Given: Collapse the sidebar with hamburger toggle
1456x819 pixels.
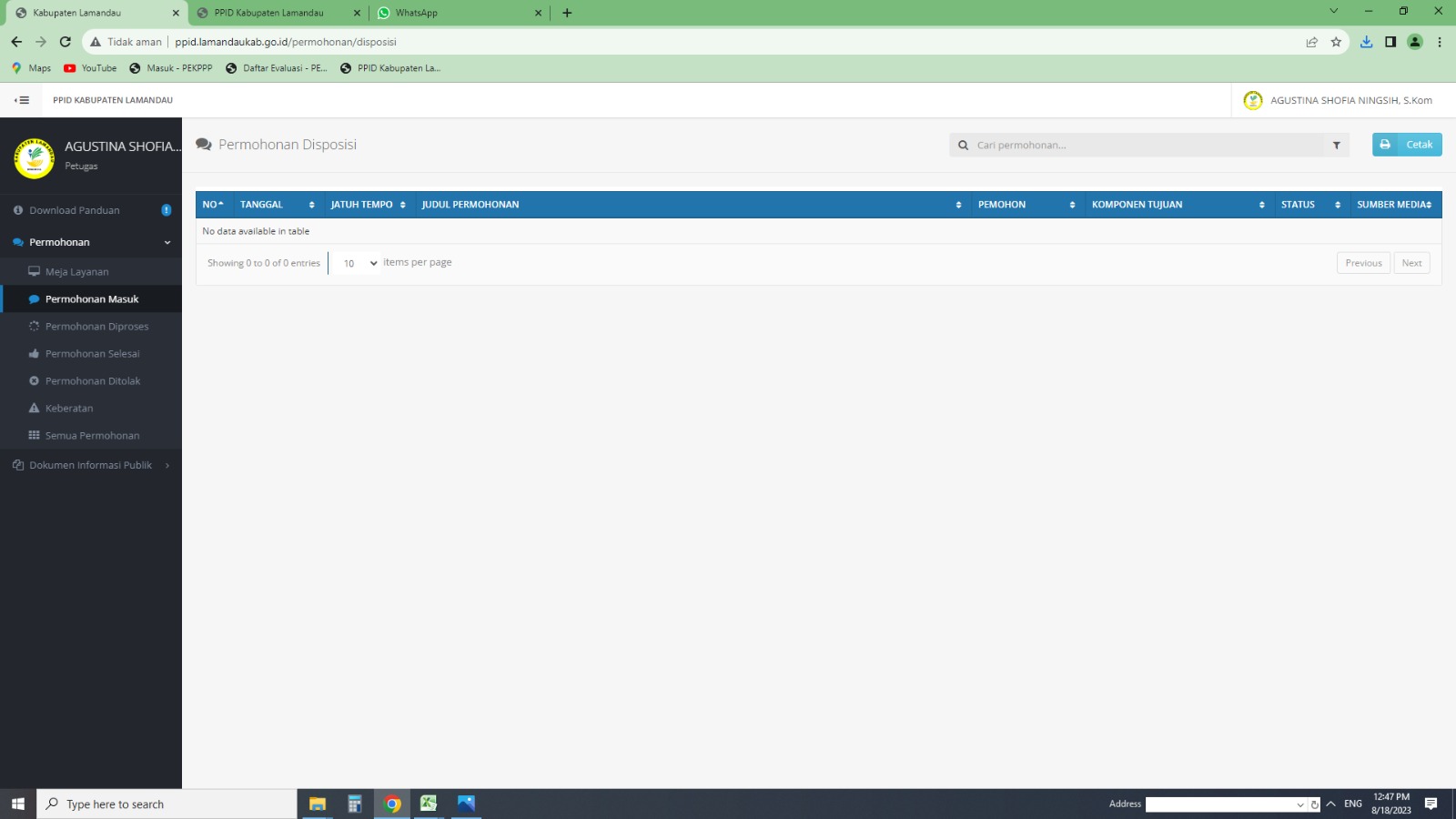Looking at the screenshot, I should [22, 100].
